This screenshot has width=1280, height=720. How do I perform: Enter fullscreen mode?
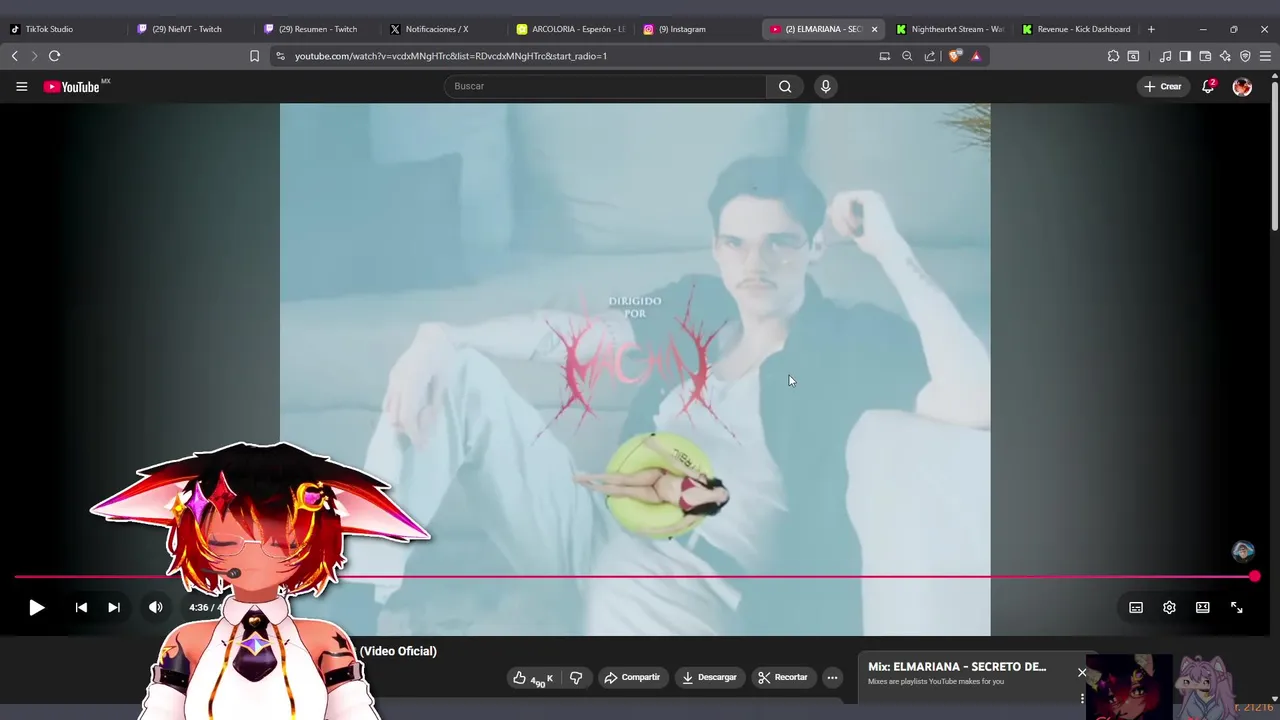(x=1237, y=607)
